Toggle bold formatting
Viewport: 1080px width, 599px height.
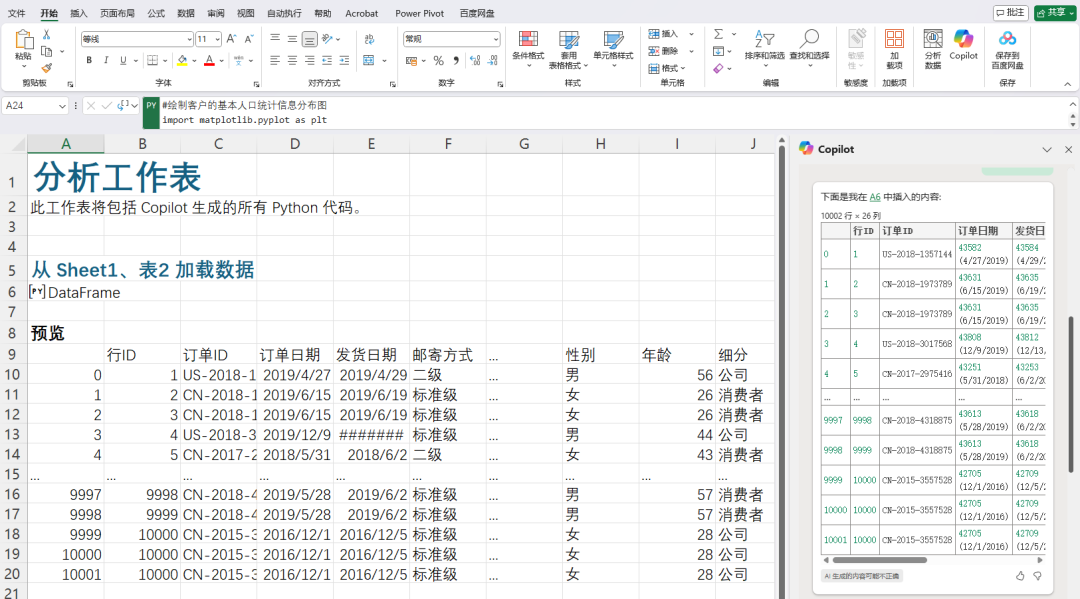coord(89,60)
